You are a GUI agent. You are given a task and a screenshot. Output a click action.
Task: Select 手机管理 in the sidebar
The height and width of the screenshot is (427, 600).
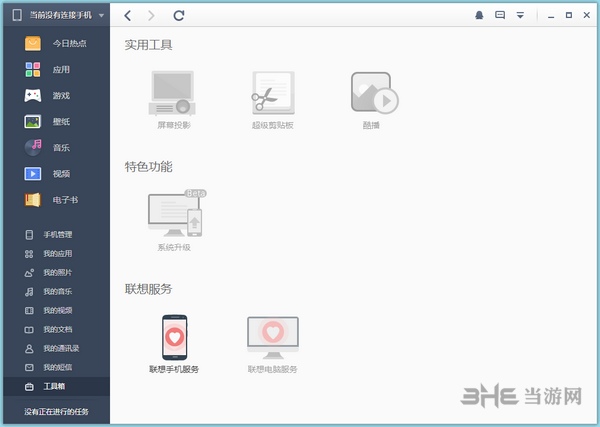[x=57, y=235]
